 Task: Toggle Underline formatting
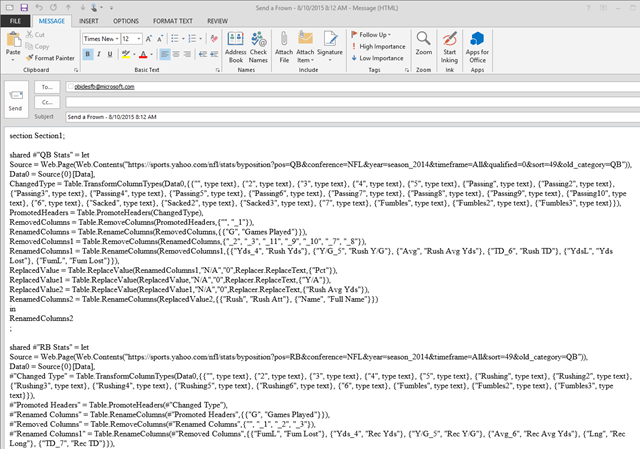110,54
